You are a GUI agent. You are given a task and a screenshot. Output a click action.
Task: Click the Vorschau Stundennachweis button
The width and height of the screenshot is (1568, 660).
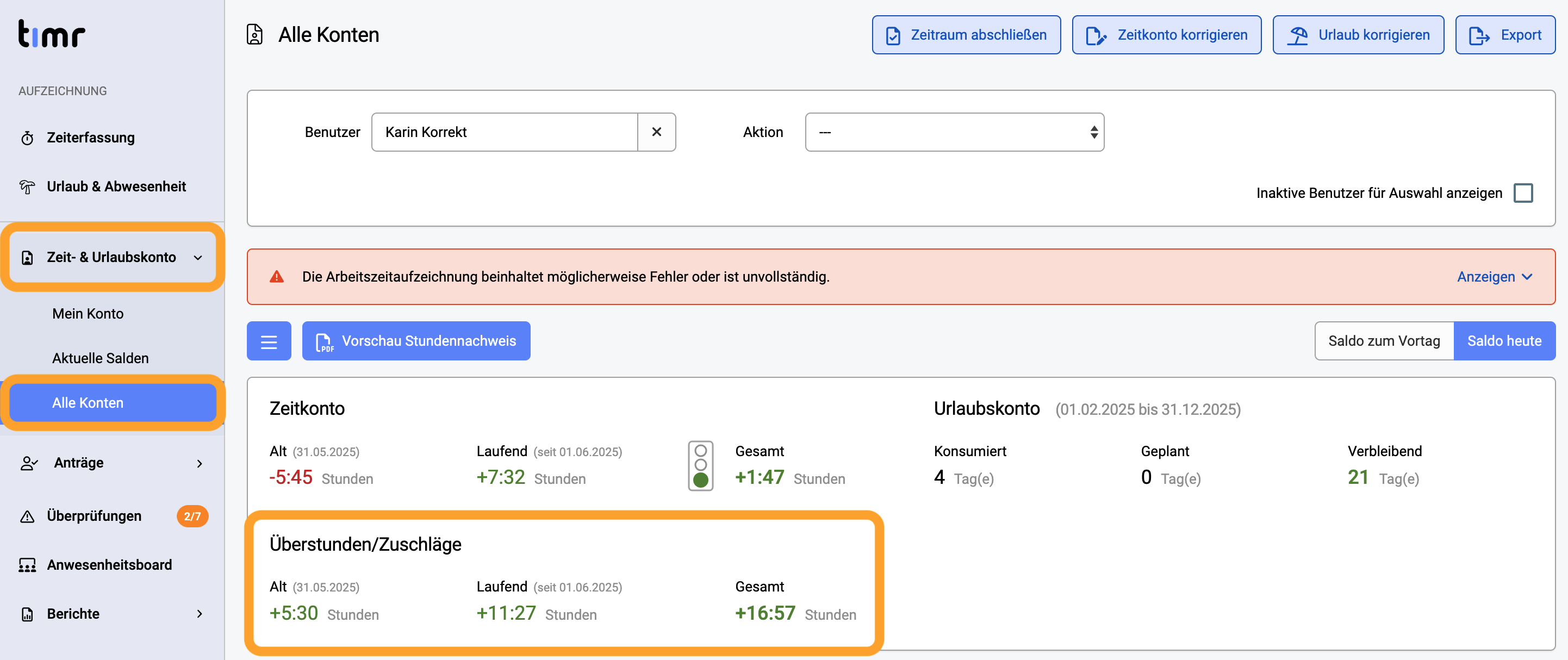pyautogui.click(x=416, y=341)
